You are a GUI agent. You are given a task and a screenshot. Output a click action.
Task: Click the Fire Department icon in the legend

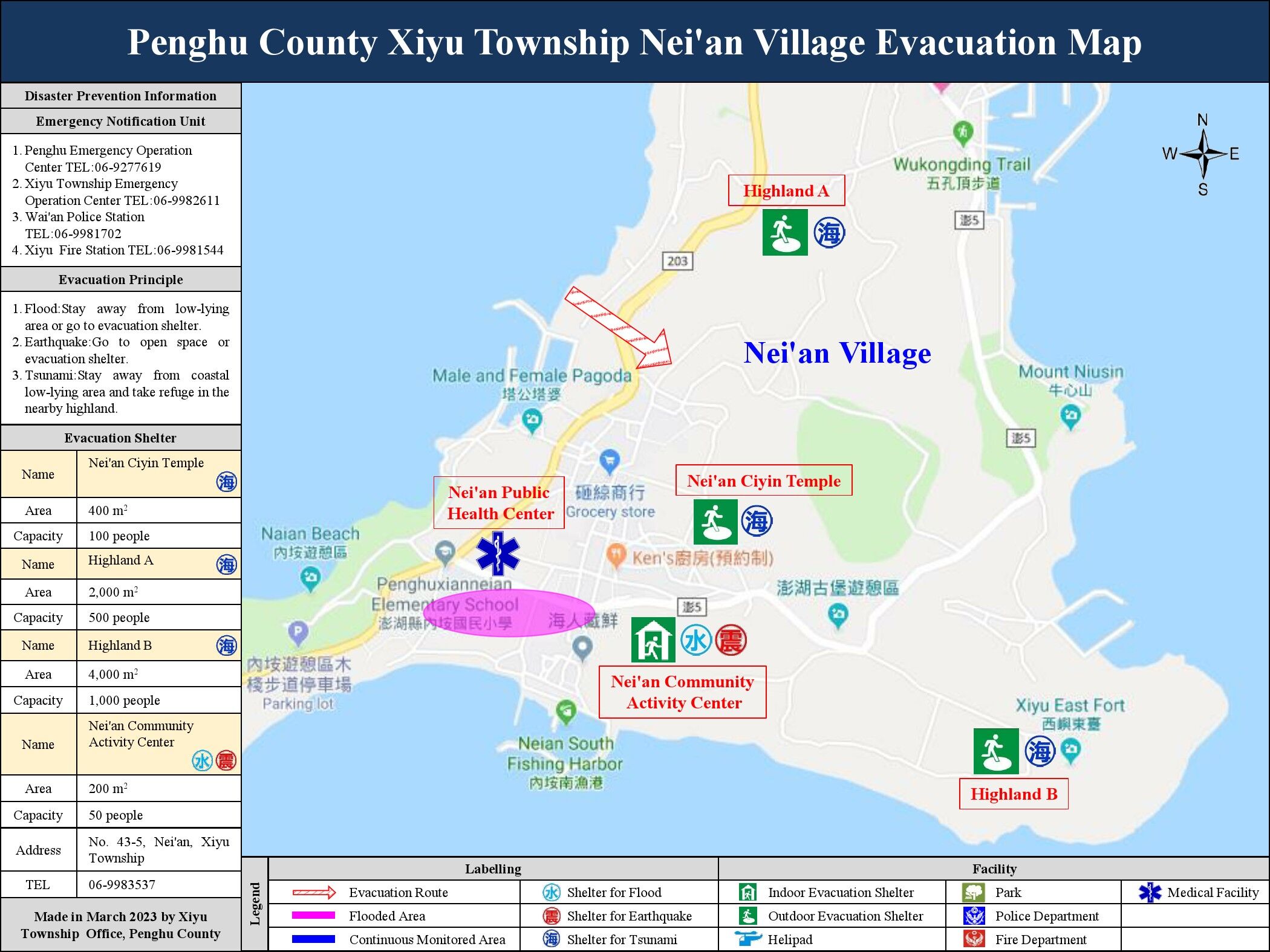[x=974, y=939]
